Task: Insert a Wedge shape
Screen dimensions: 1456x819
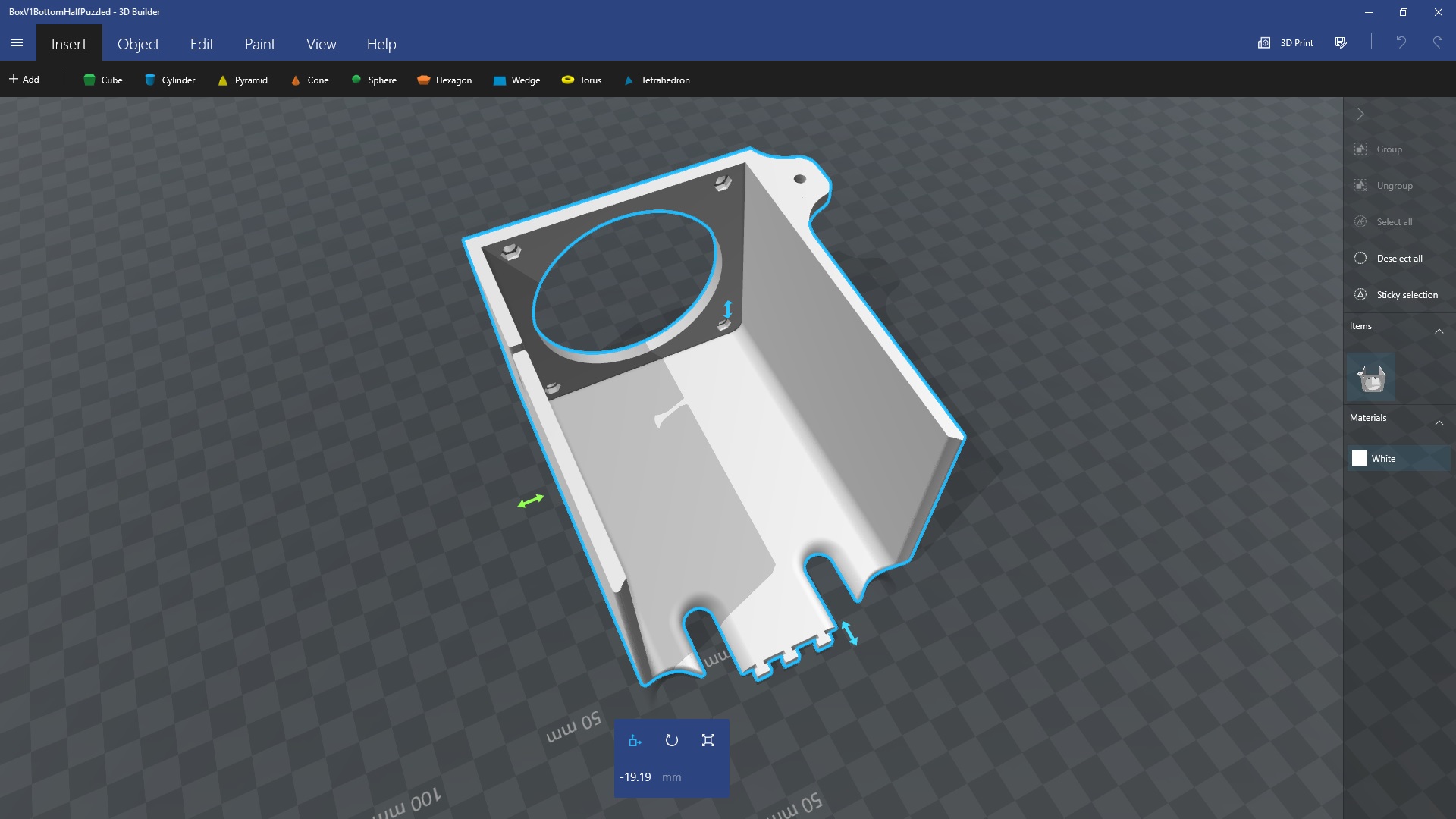Action: click(x=516, y=80)
